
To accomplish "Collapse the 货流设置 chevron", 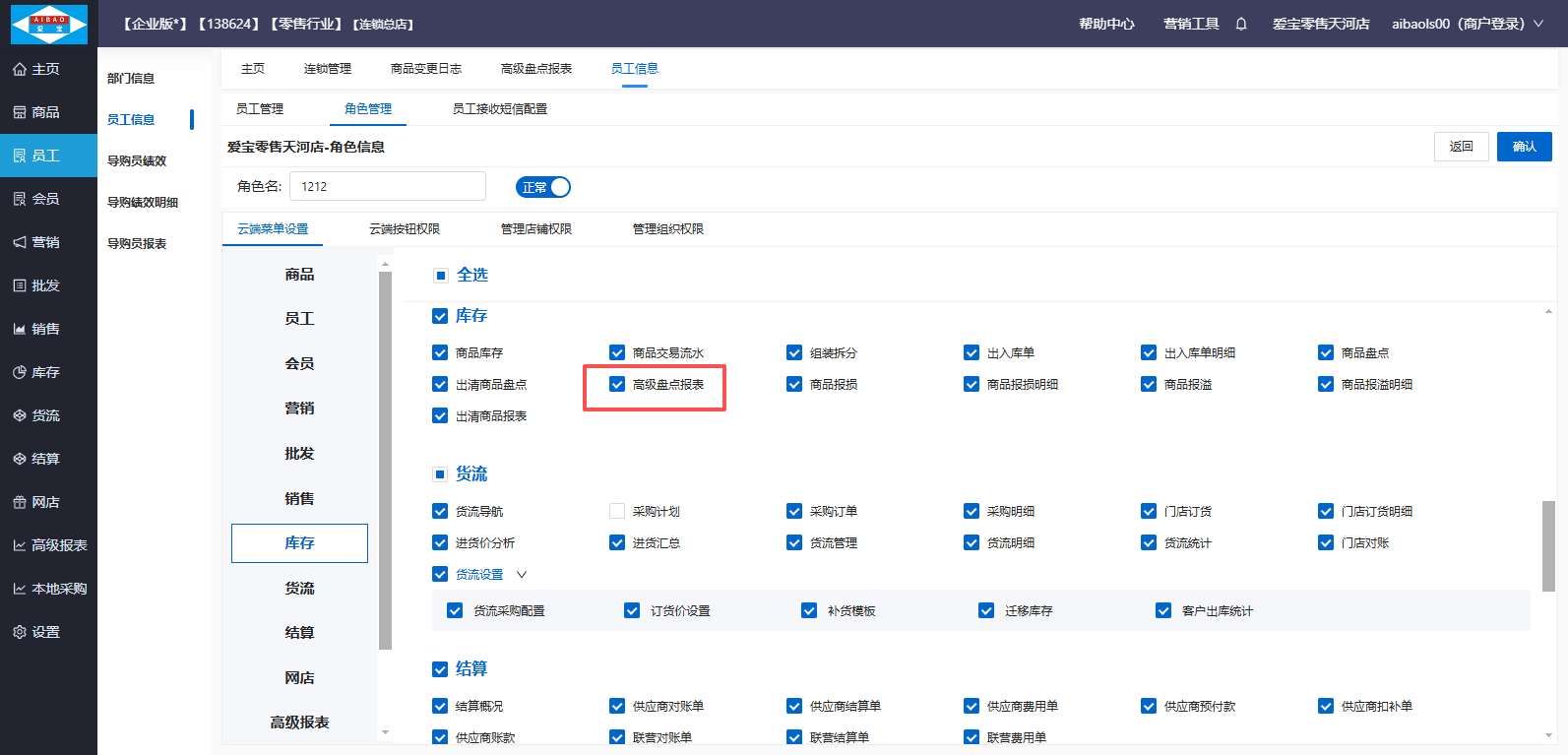I will click(522, 575).
